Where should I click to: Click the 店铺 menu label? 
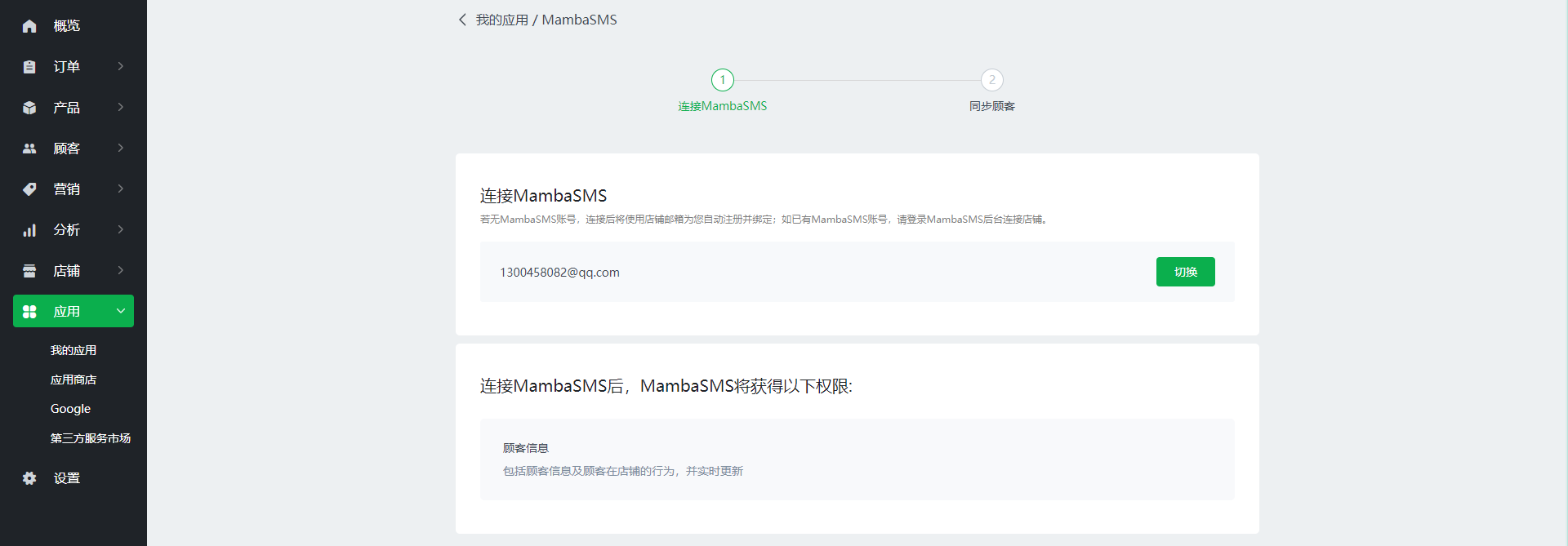click(67, 271)
